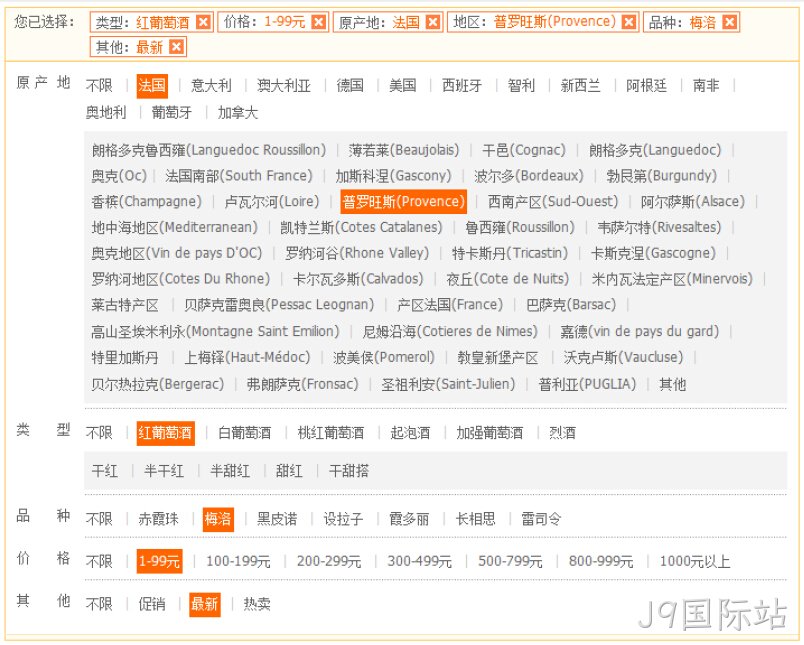Select origin 加拿大
This screenshot has height=645, width=804.
click(238, 112)
